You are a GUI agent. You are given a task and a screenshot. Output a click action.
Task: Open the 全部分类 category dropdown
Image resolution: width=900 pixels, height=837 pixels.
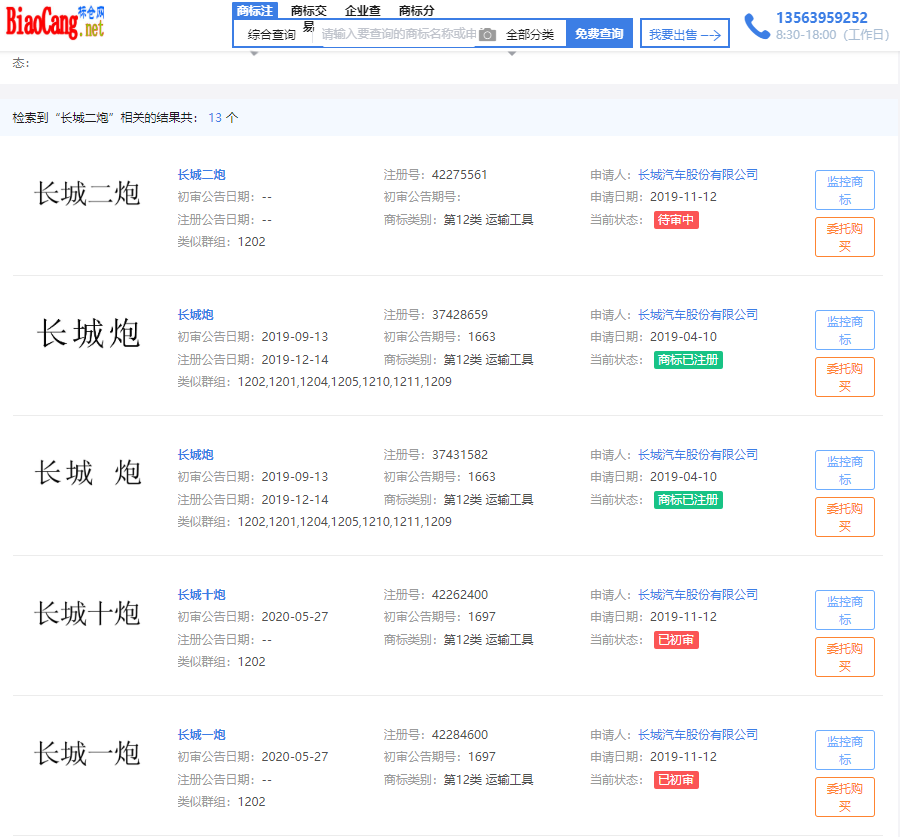pyautogui.click(x=530, y=34)
